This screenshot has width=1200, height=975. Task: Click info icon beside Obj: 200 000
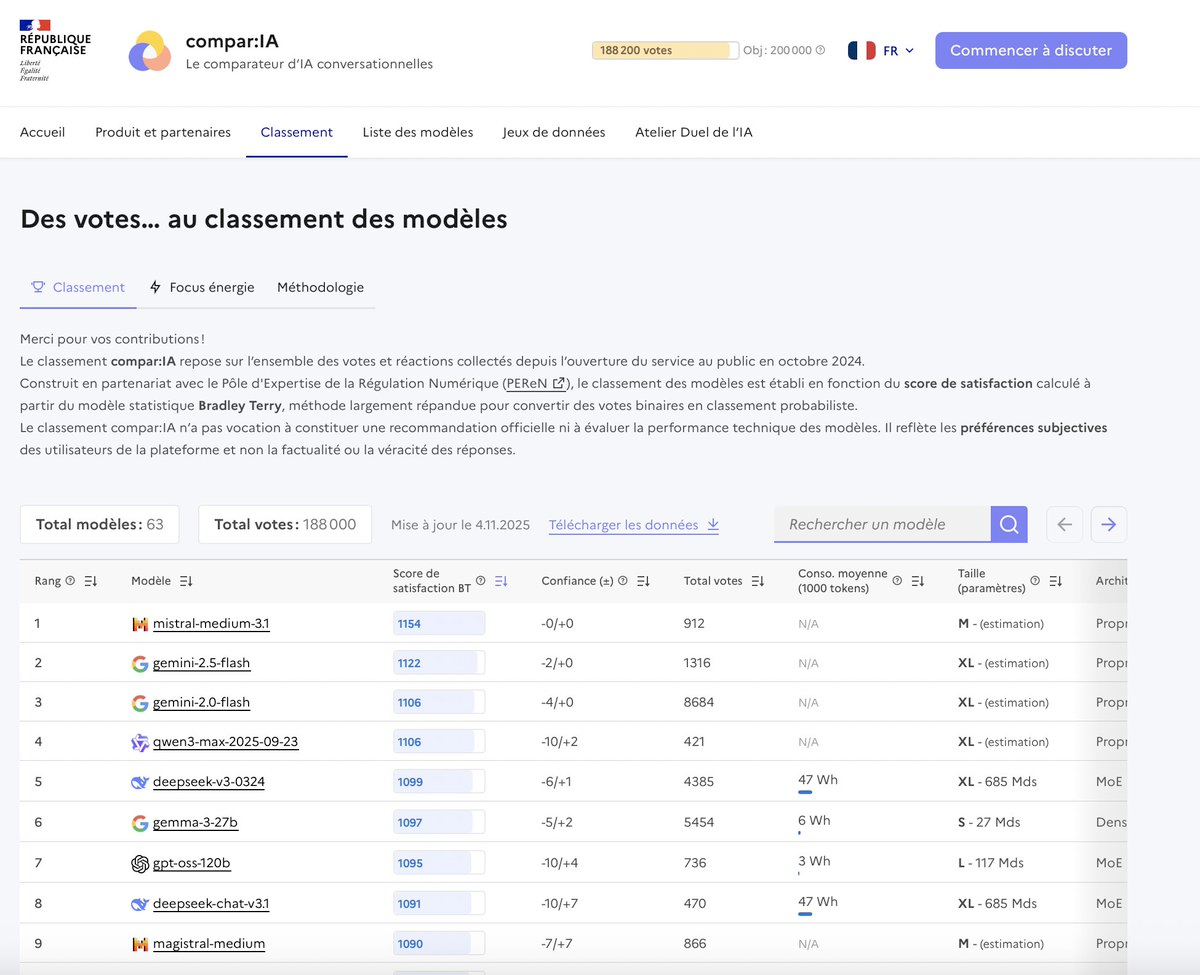coord(821,50)
